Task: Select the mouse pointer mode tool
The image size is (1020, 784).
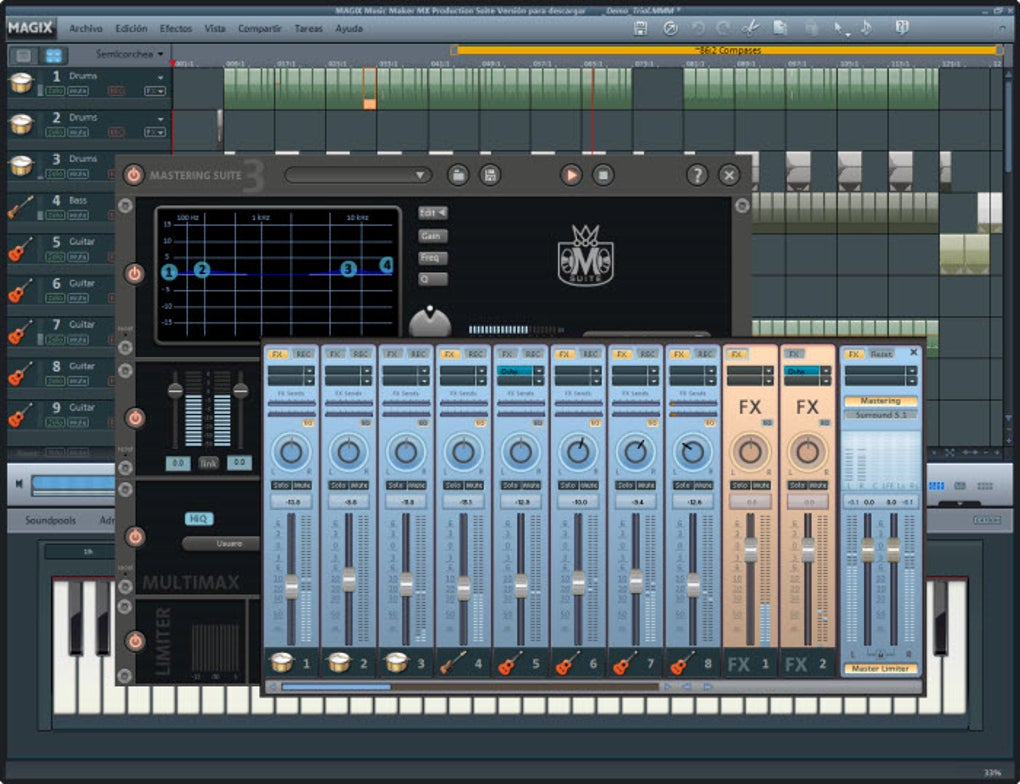Action: 840,28
